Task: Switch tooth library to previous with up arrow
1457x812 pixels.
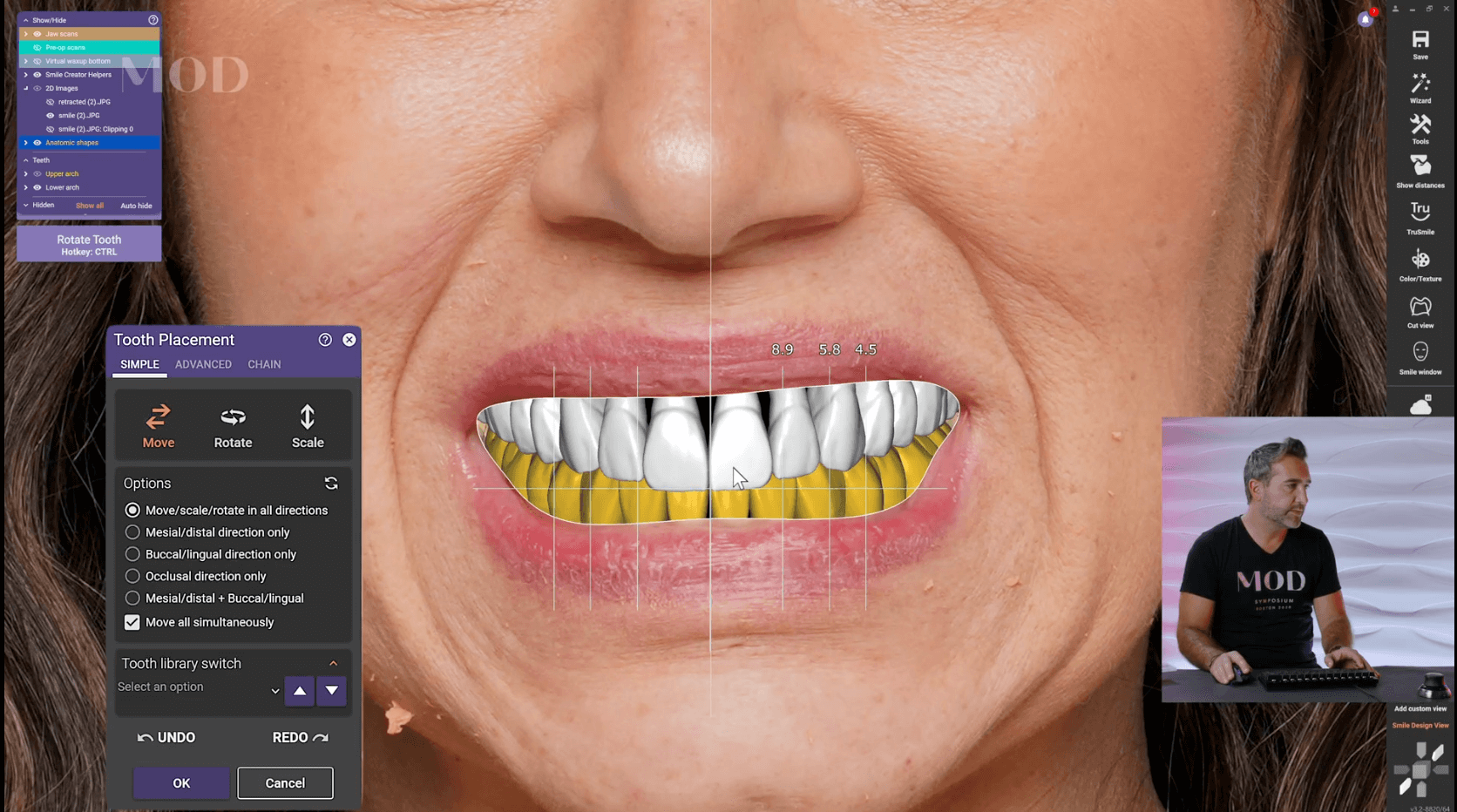Action: 300,691
